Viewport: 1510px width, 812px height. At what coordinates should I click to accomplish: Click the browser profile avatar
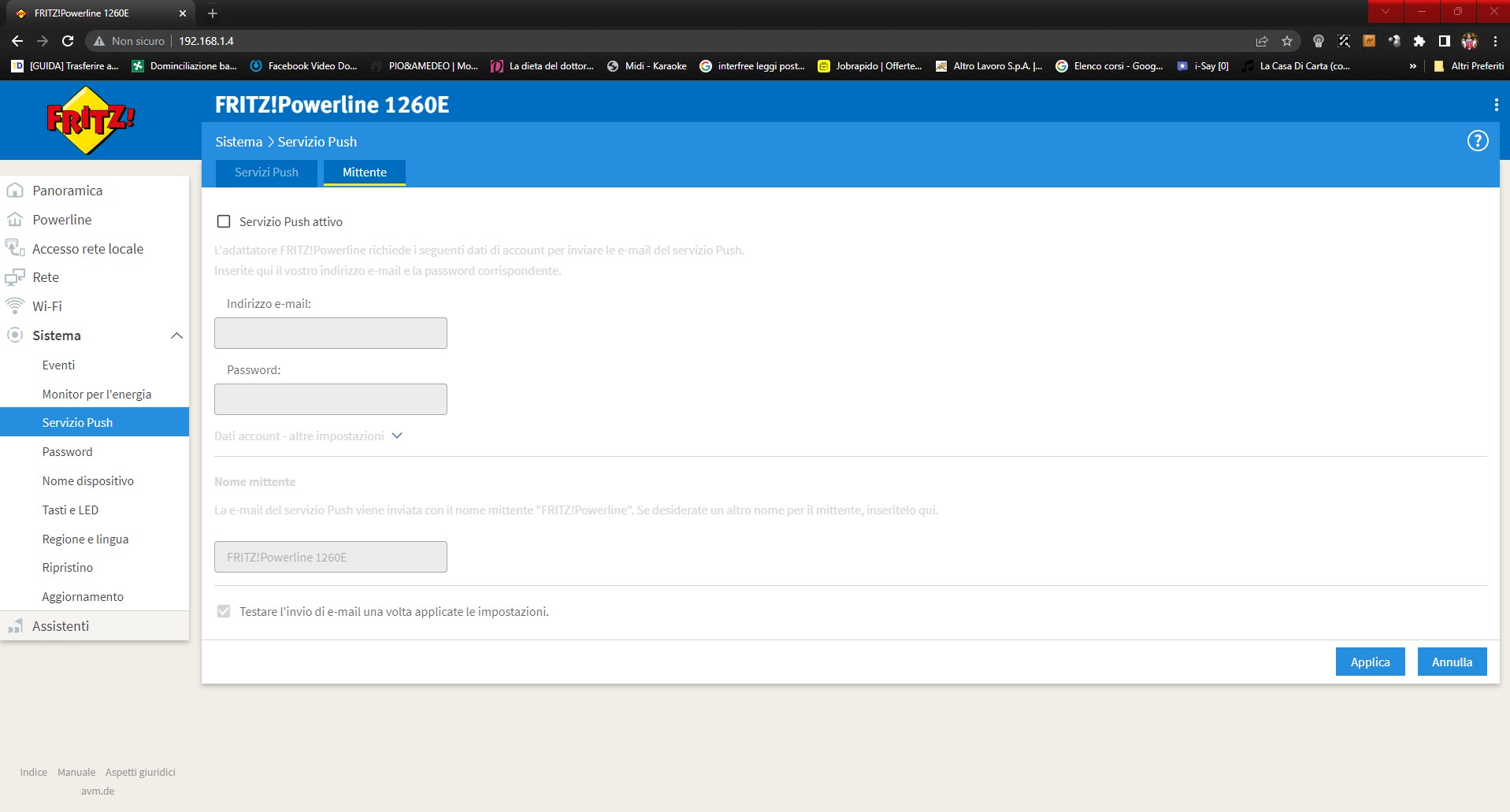tap(1470, 41)
